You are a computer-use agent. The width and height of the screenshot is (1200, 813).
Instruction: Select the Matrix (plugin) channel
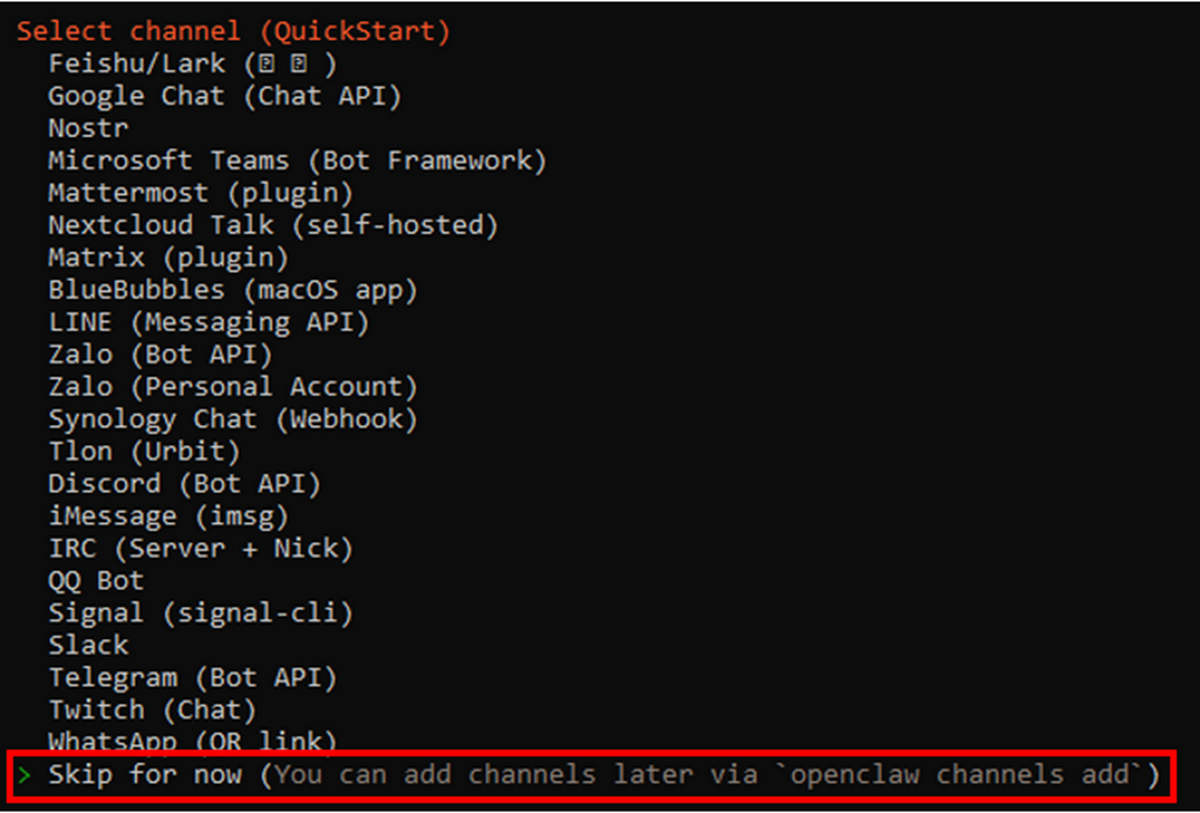coord(168,257)
